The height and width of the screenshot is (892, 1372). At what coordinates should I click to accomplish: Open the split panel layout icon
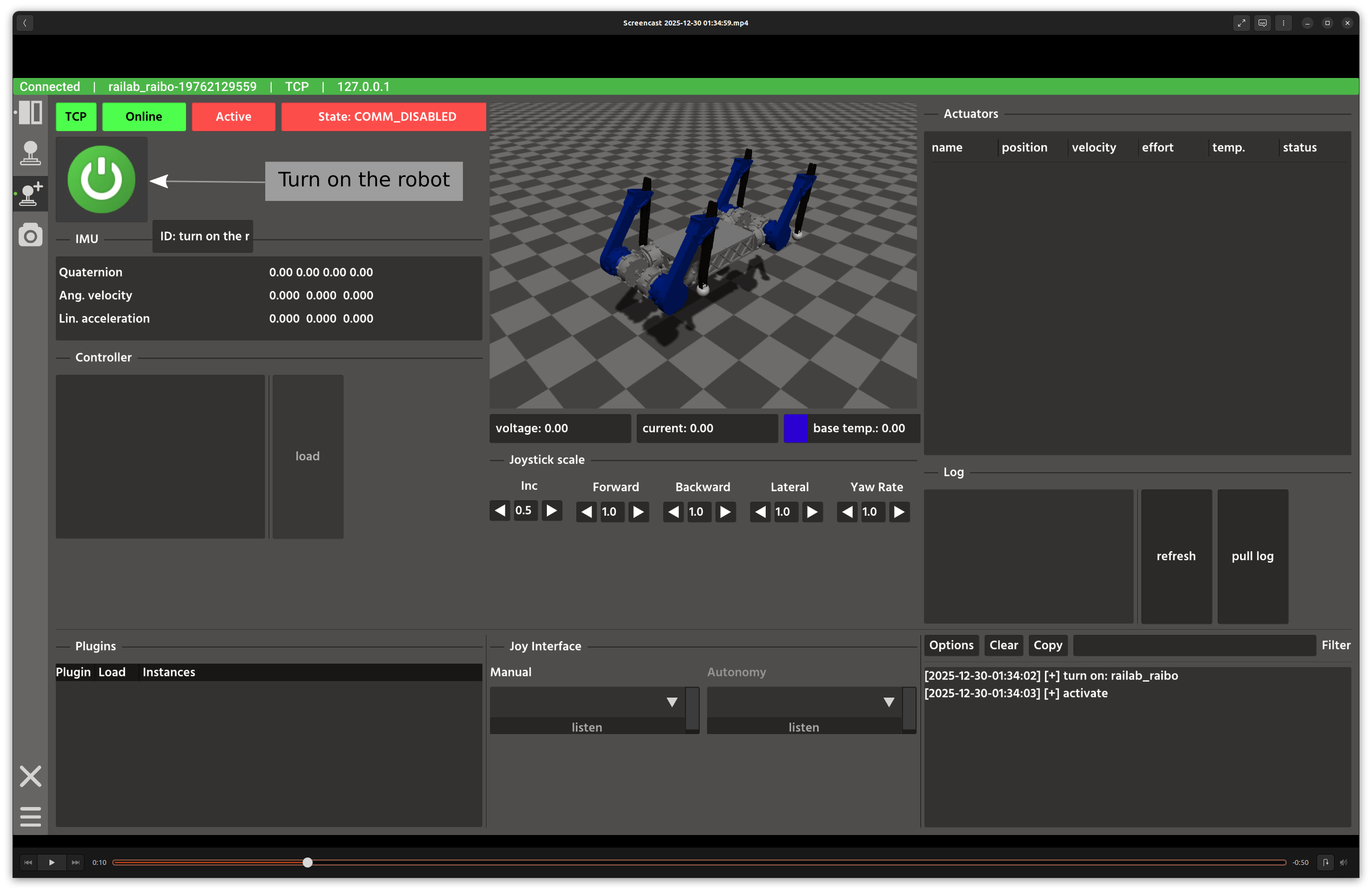30,112
